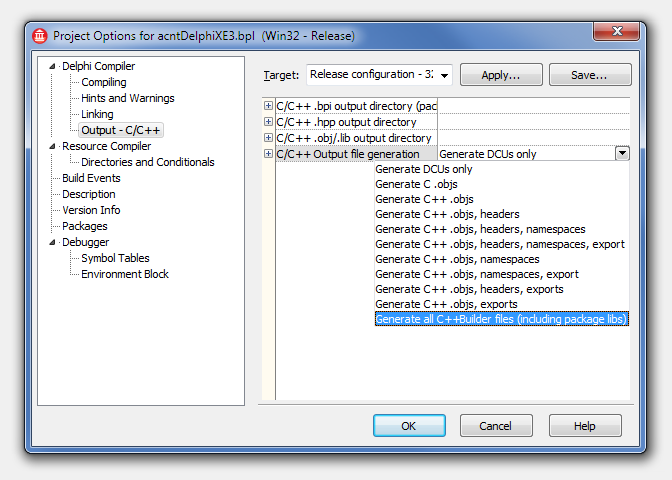This screenshot has height=480, width=672.
Task: Choose Generate C++ .objs, headers, namespaces, export
Action: [502, 244]
